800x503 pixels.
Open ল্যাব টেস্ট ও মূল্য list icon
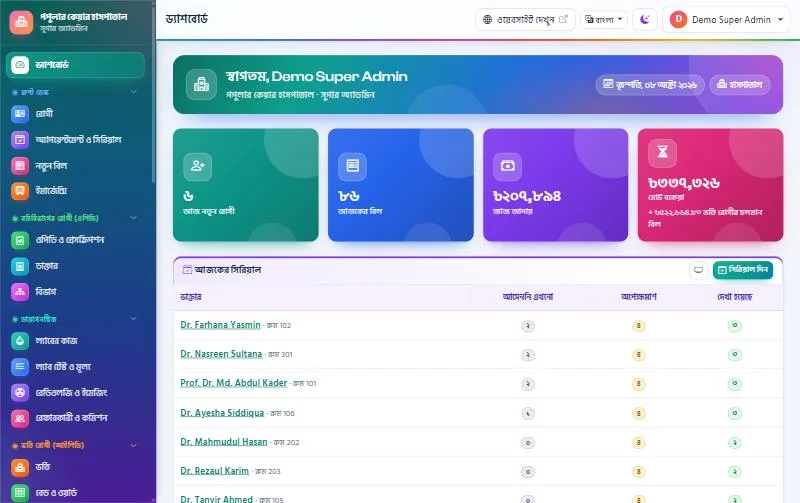20,366
